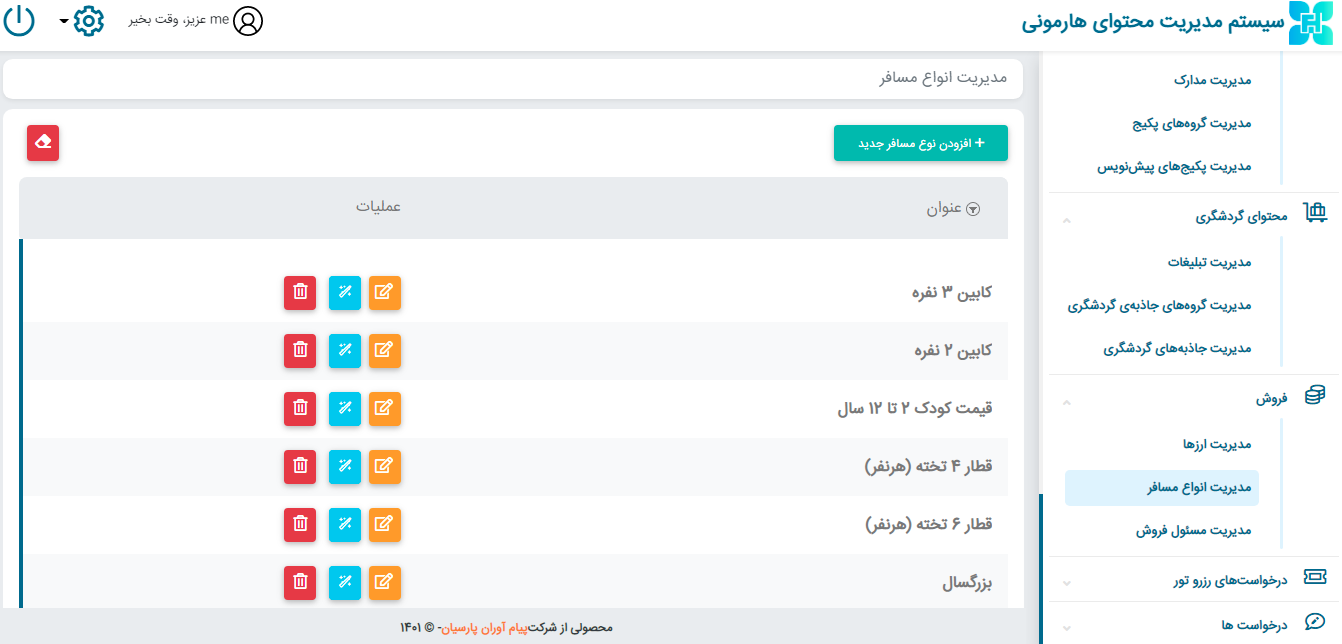Edit the قطار ۴ تخته (هرنفر) row
The image size is (1342, 644).
point(384,466)
